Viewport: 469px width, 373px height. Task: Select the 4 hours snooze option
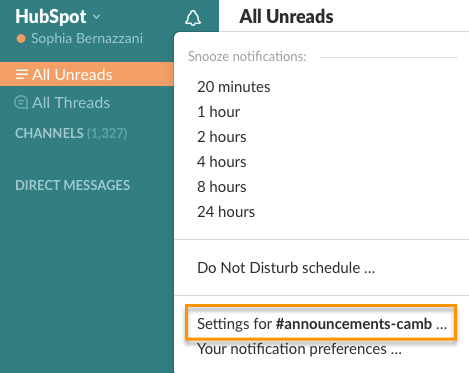222,162
